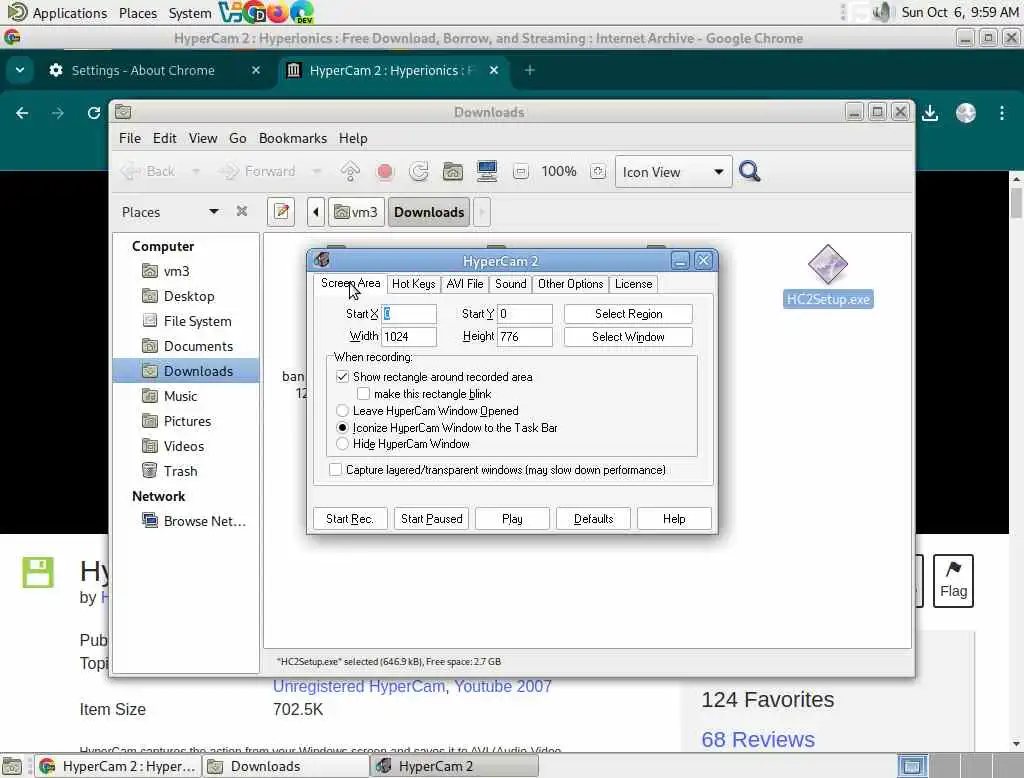Open Back history dropdown arrow
Viewport: 1024px width, 778px height.
[195, 171]
